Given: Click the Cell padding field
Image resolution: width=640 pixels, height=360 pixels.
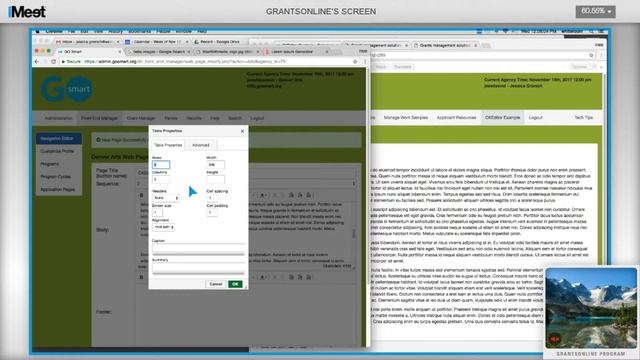Looking at the screenshot, I should pyautogui.click(x=212, y=213).
